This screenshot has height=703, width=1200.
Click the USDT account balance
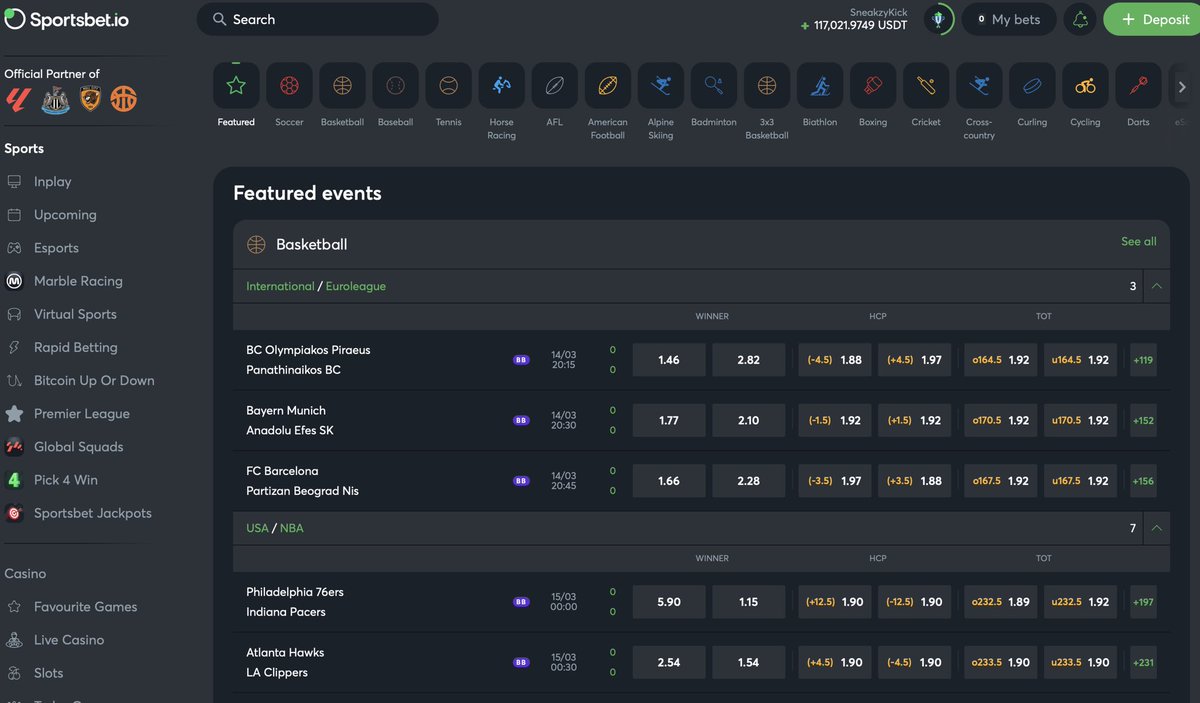854,26
